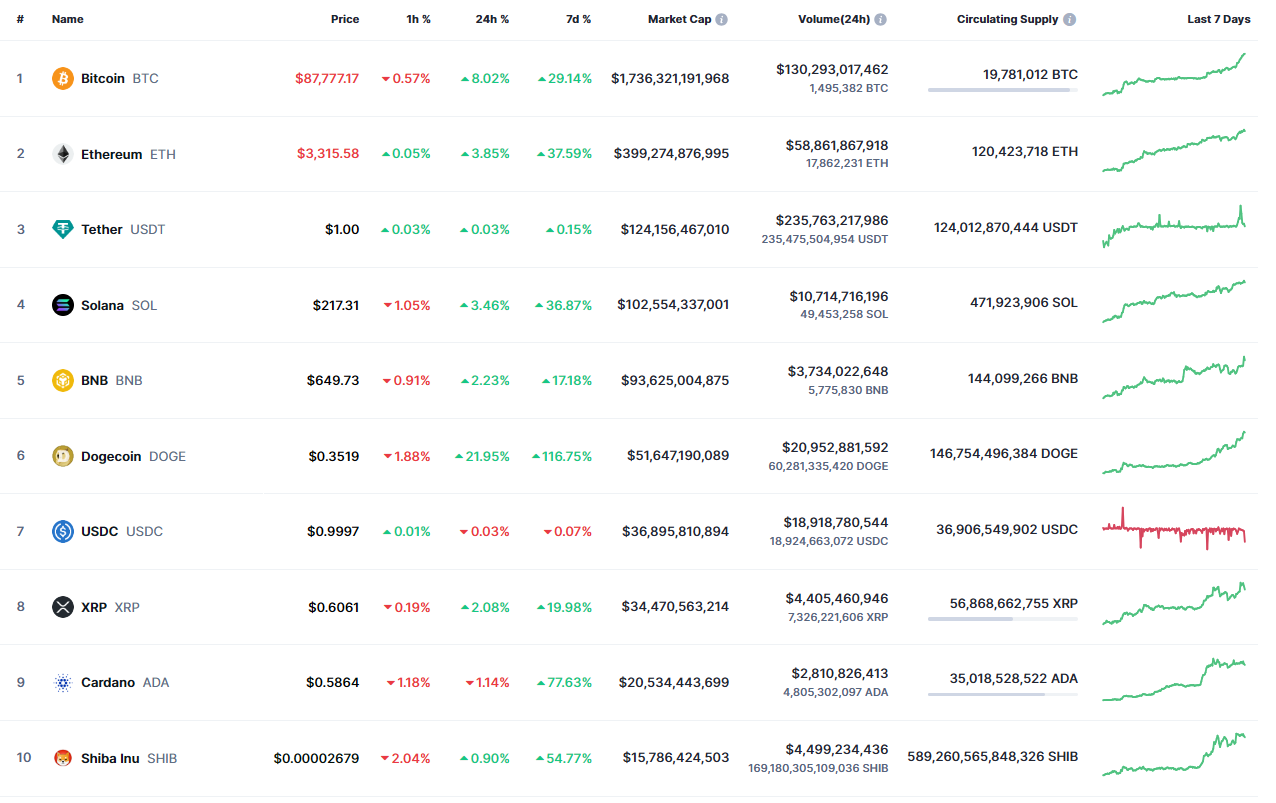Click Shiba Inu price $0.00002679
The width and height of the screenshot is (1276, 803).
(316, 758)
